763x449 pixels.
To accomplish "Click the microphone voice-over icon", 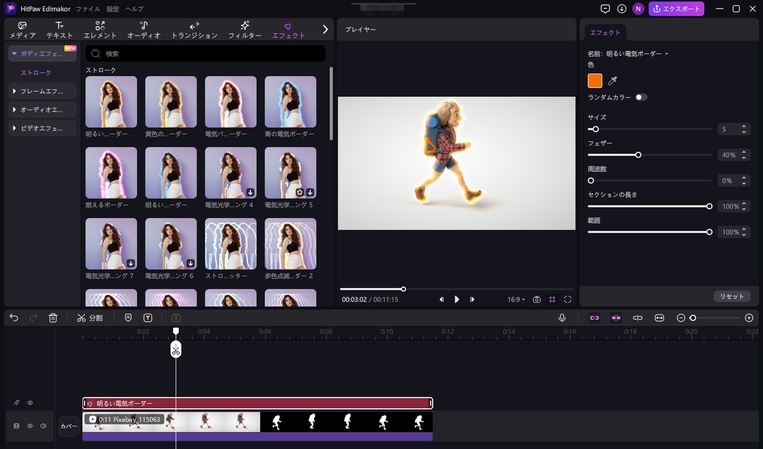I will [x=562, y=318].
